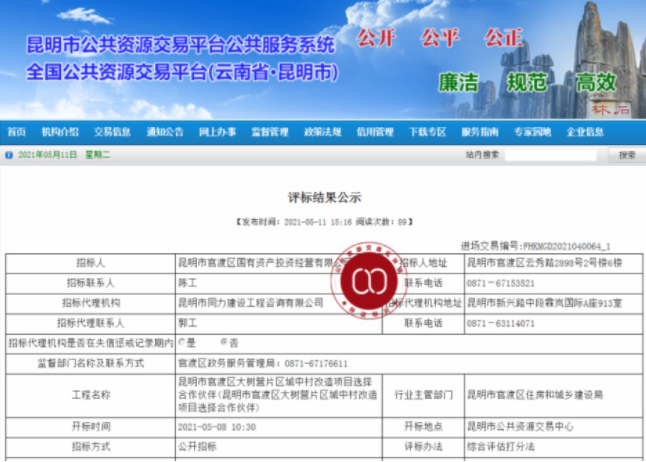Select the 是 radio button
The height and width of the screenshot is (462, 646).
tap(181, 342)
